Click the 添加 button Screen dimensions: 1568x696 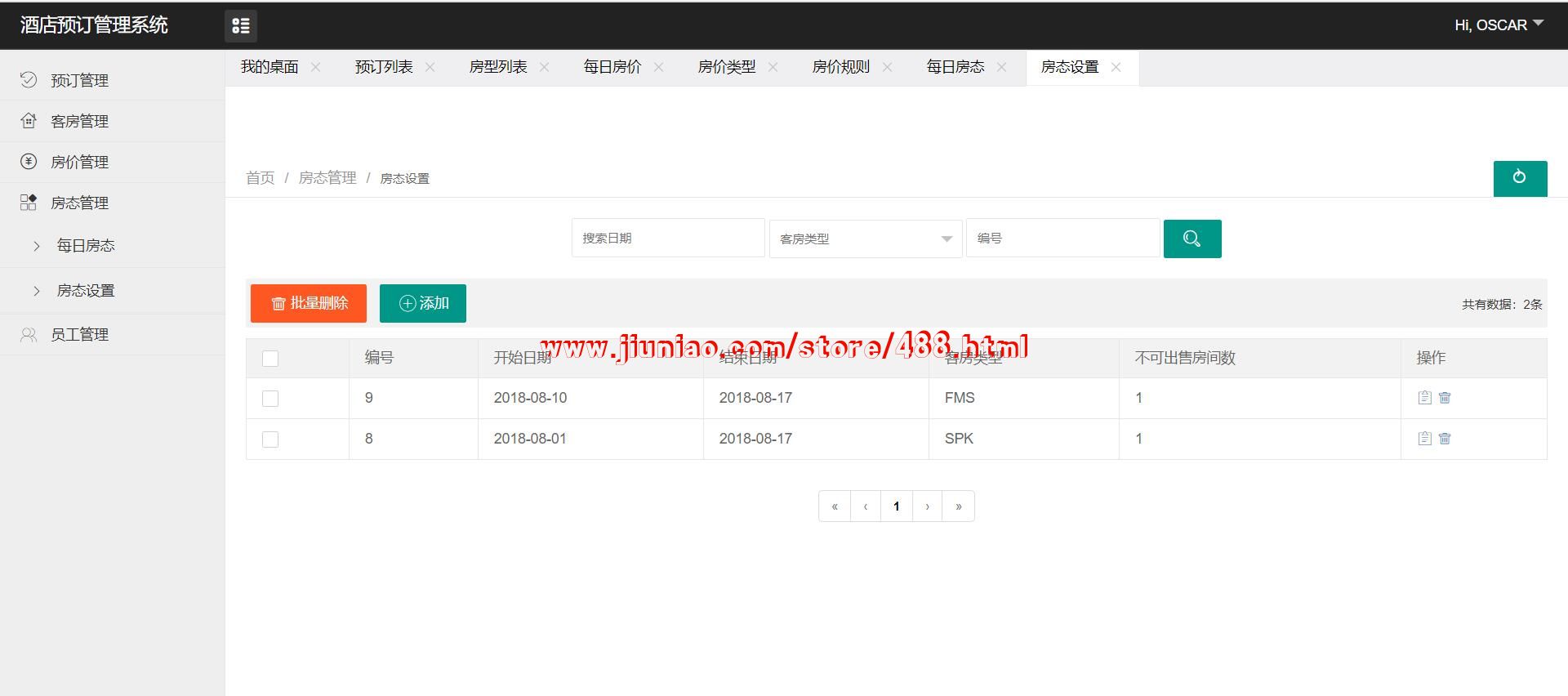tap(422, 303)
